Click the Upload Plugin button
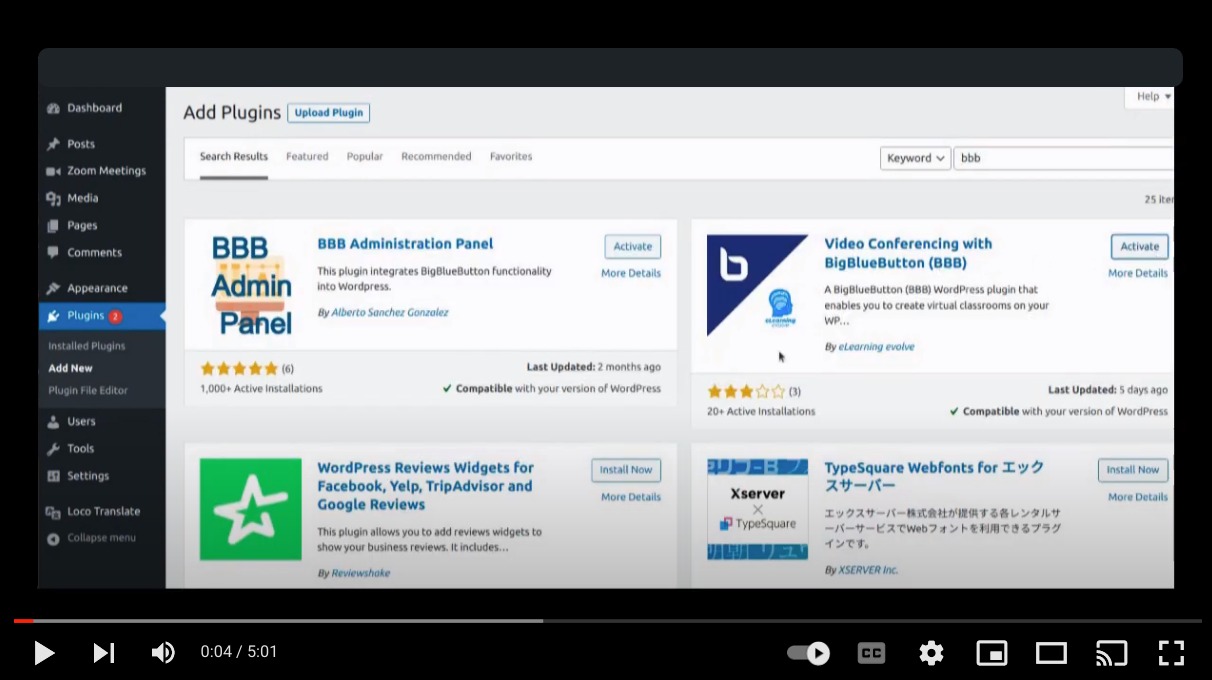 coord(328,113)
